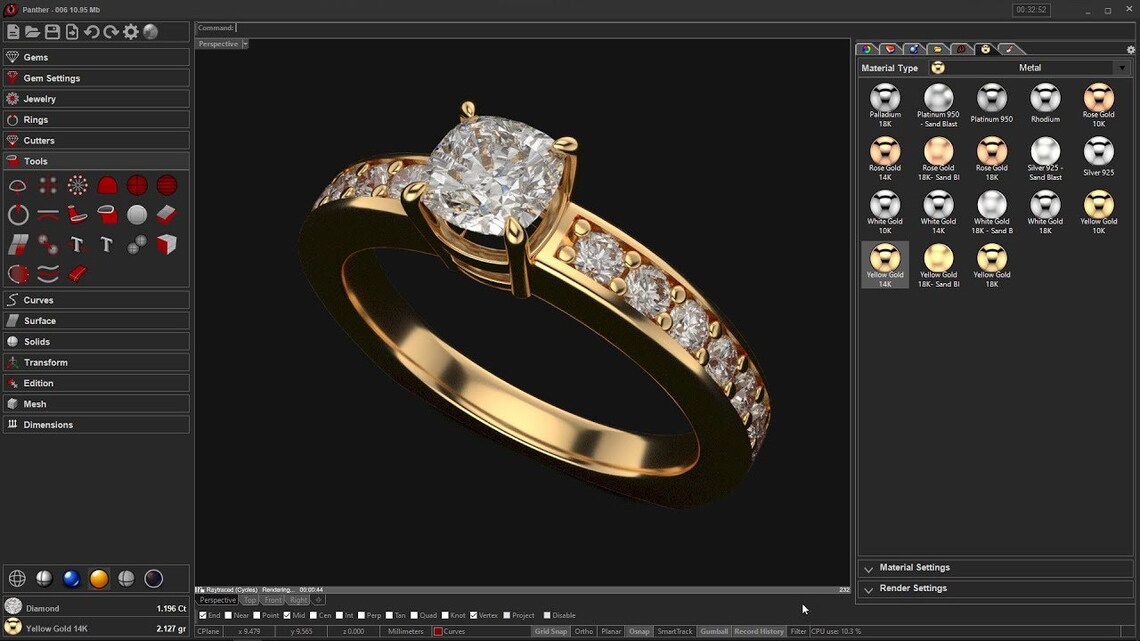The height and width of the screenshot is (641, 1140).
Task: Click the settings gear in the top toolbar
Action: (x=131, y=31)
